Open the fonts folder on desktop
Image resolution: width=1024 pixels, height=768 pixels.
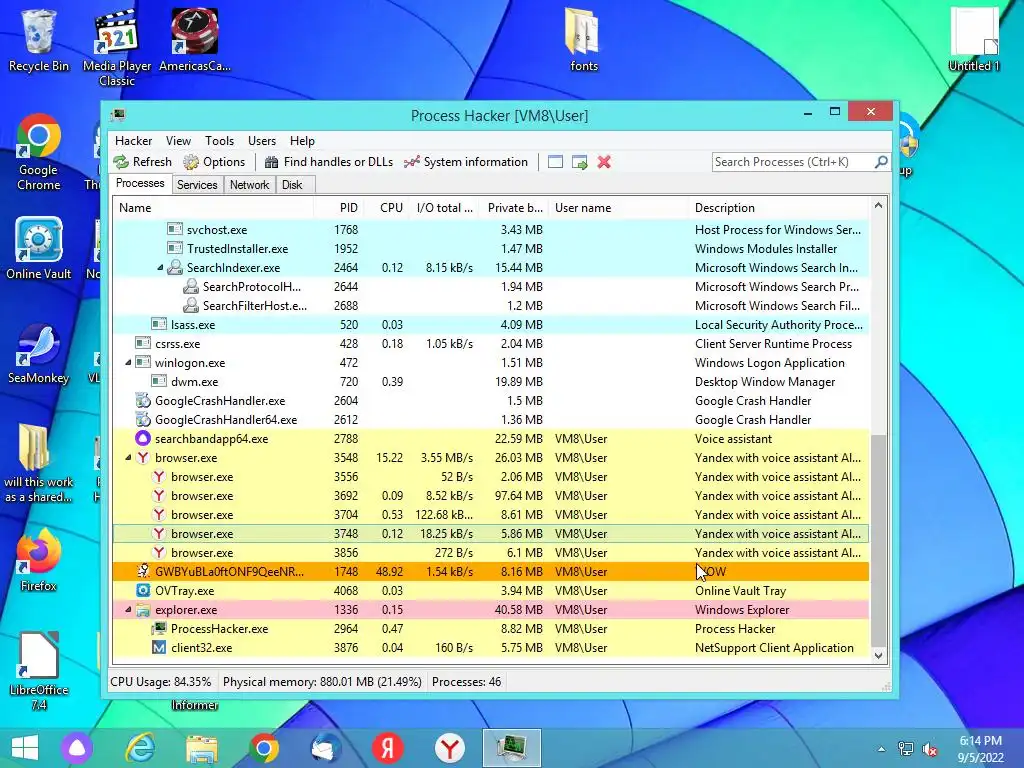point(583,40)
